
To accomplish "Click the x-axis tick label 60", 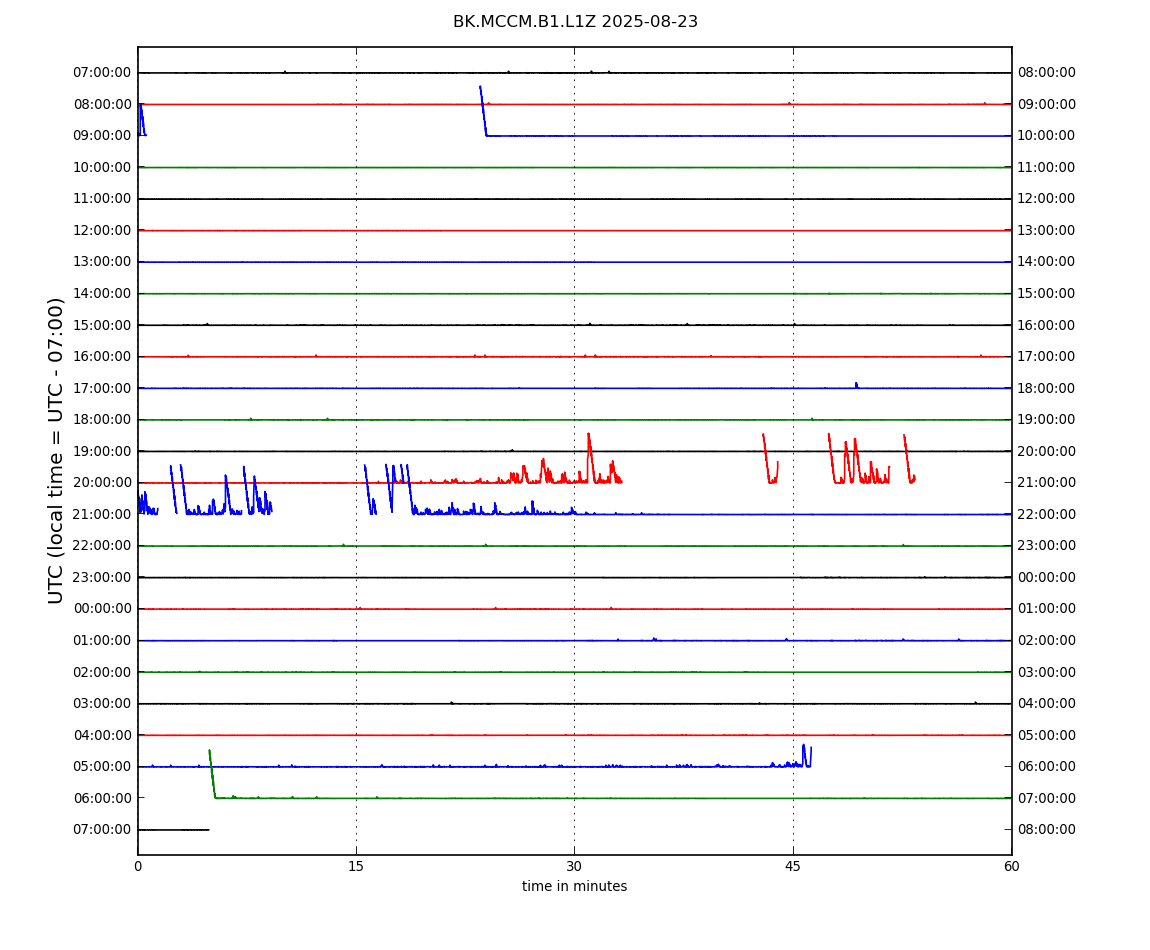I will coord(1011,866).
